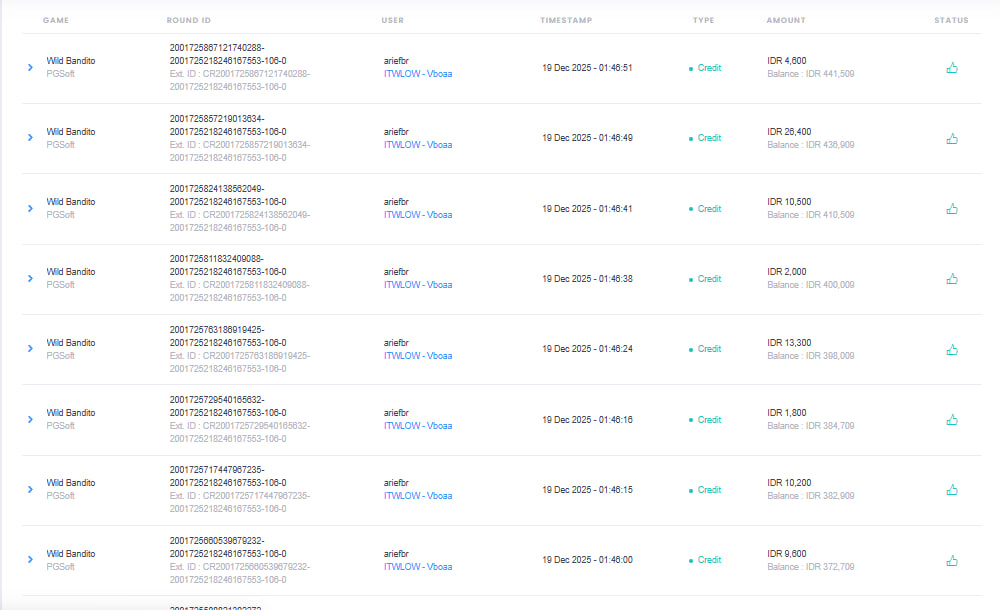Select timestamp 19 Dec 2025 - 01:46:16
This screenshot has height=610, width=1000.
click(587, 420)
